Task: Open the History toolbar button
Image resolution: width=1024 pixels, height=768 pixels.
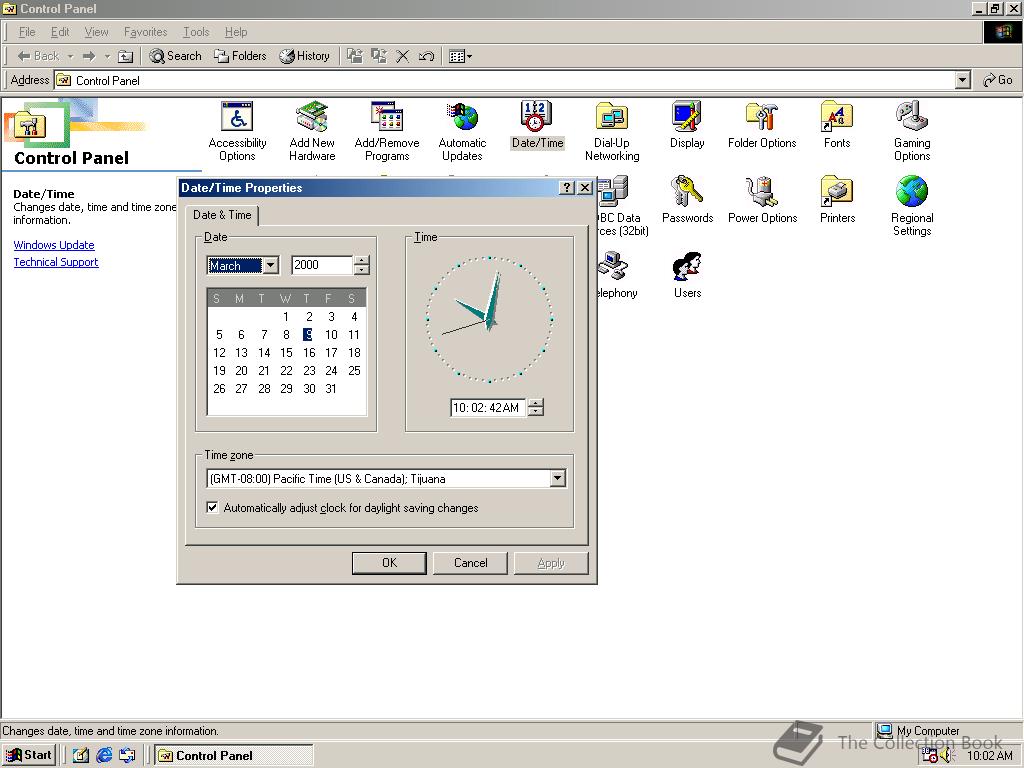Action: (304, 56)
